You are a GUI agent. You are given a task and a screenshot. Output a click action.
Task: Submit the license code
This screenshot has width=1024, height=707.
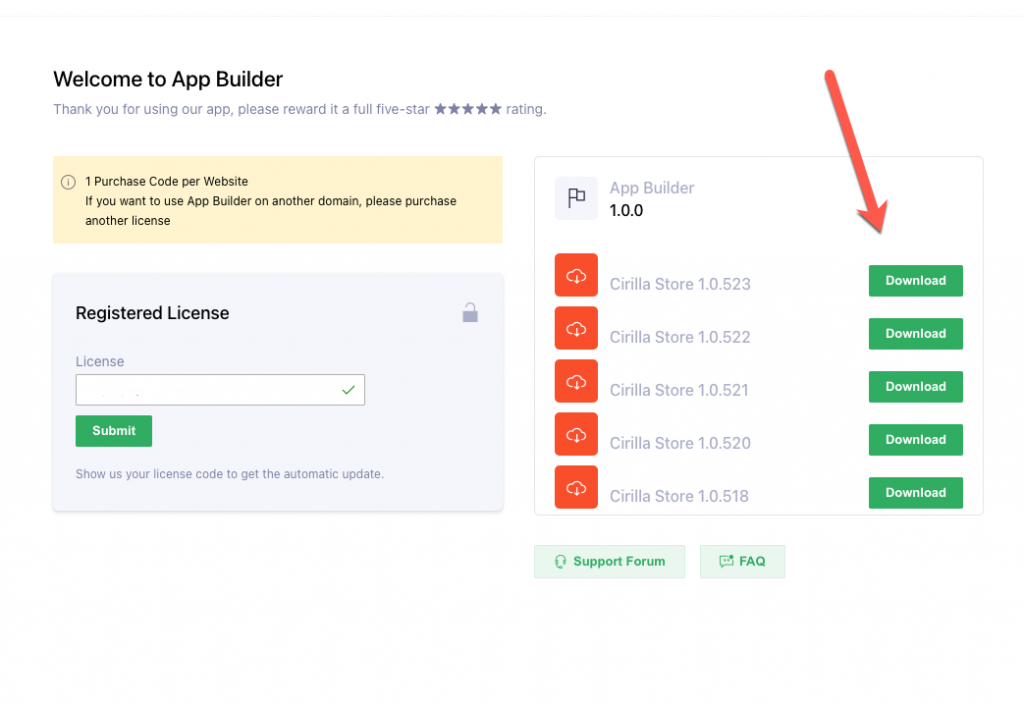tap(114, 431)
